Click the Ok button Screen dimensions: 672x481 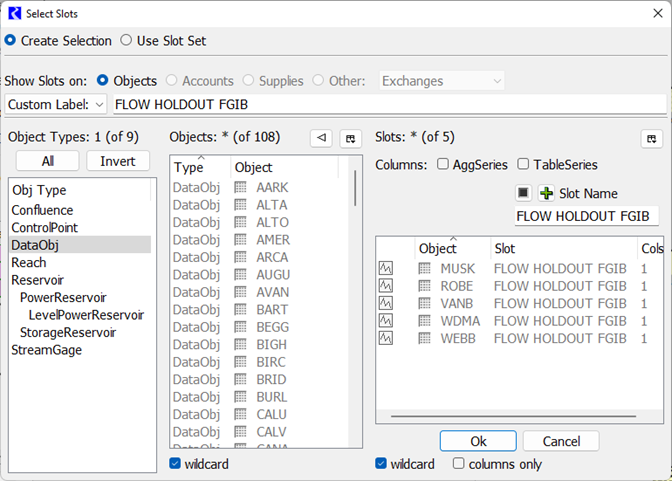pos(478,441)
